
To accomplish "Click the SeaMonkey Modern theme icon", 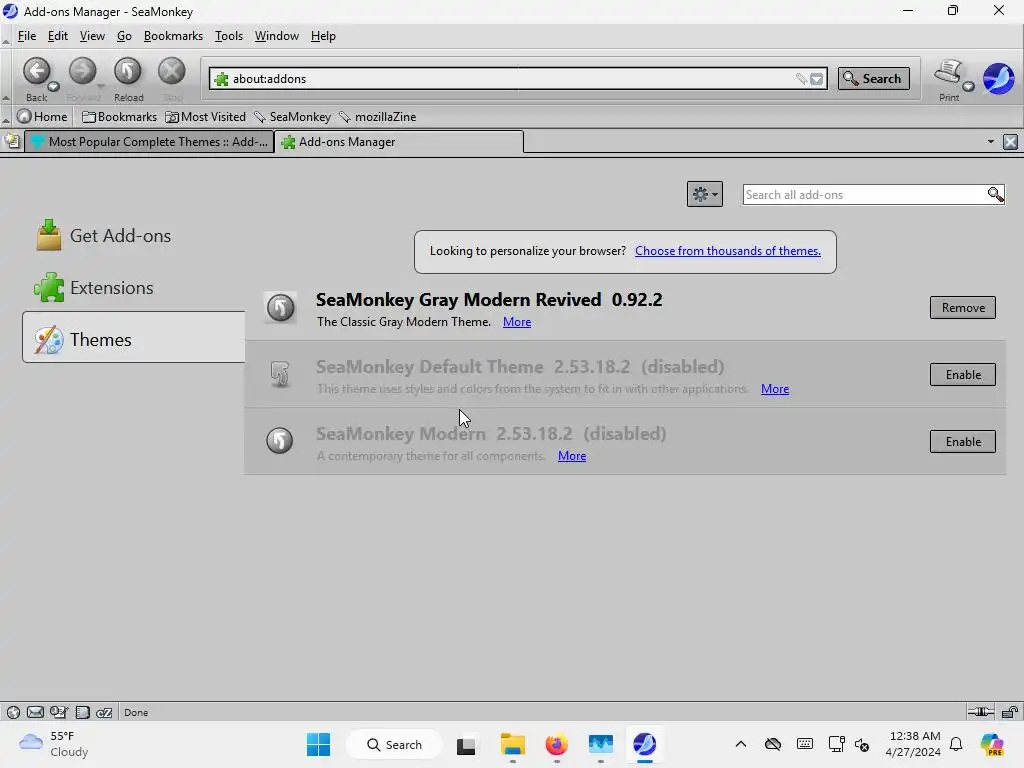I will tap(280, 440).
